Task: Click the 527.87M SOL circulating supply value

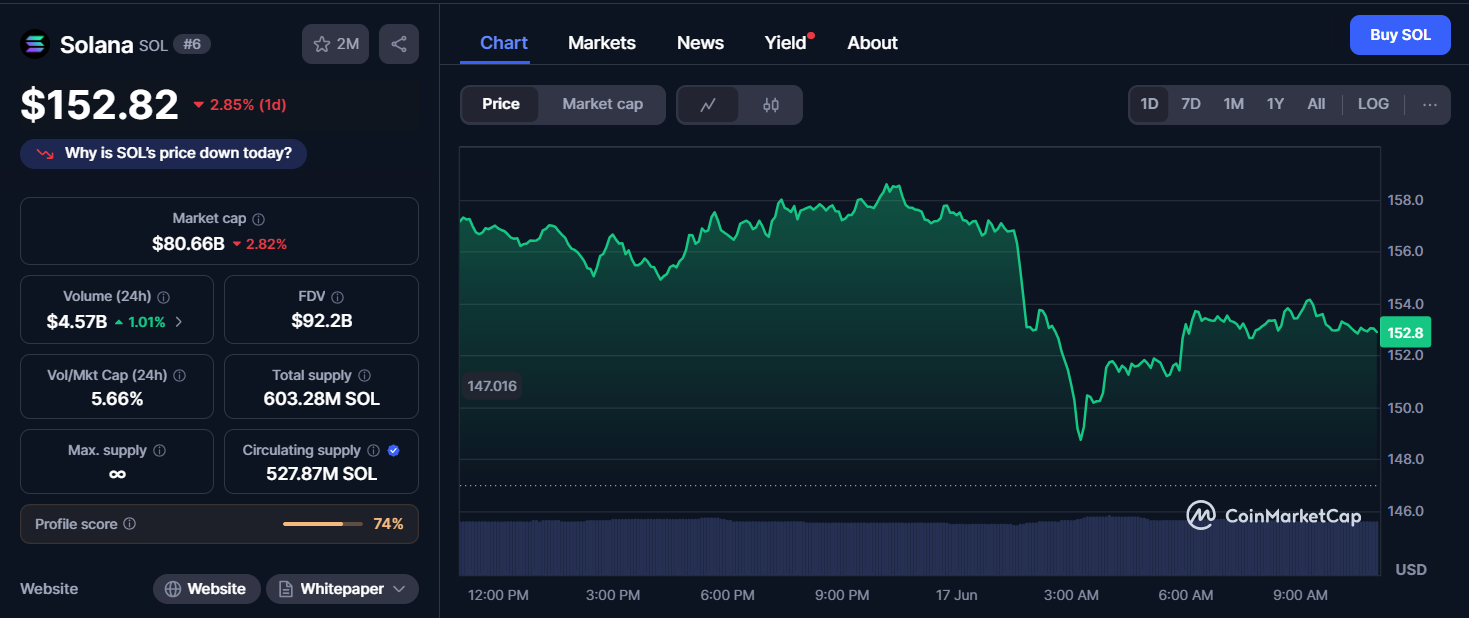Action: coord(322,474)
